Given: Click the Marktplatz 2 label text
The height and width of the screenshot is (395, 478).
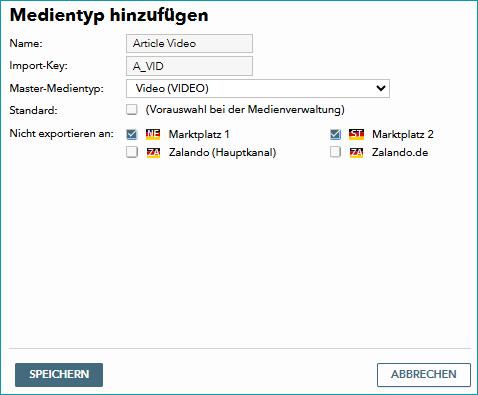Looking at the screenshot, I should 403,134.
